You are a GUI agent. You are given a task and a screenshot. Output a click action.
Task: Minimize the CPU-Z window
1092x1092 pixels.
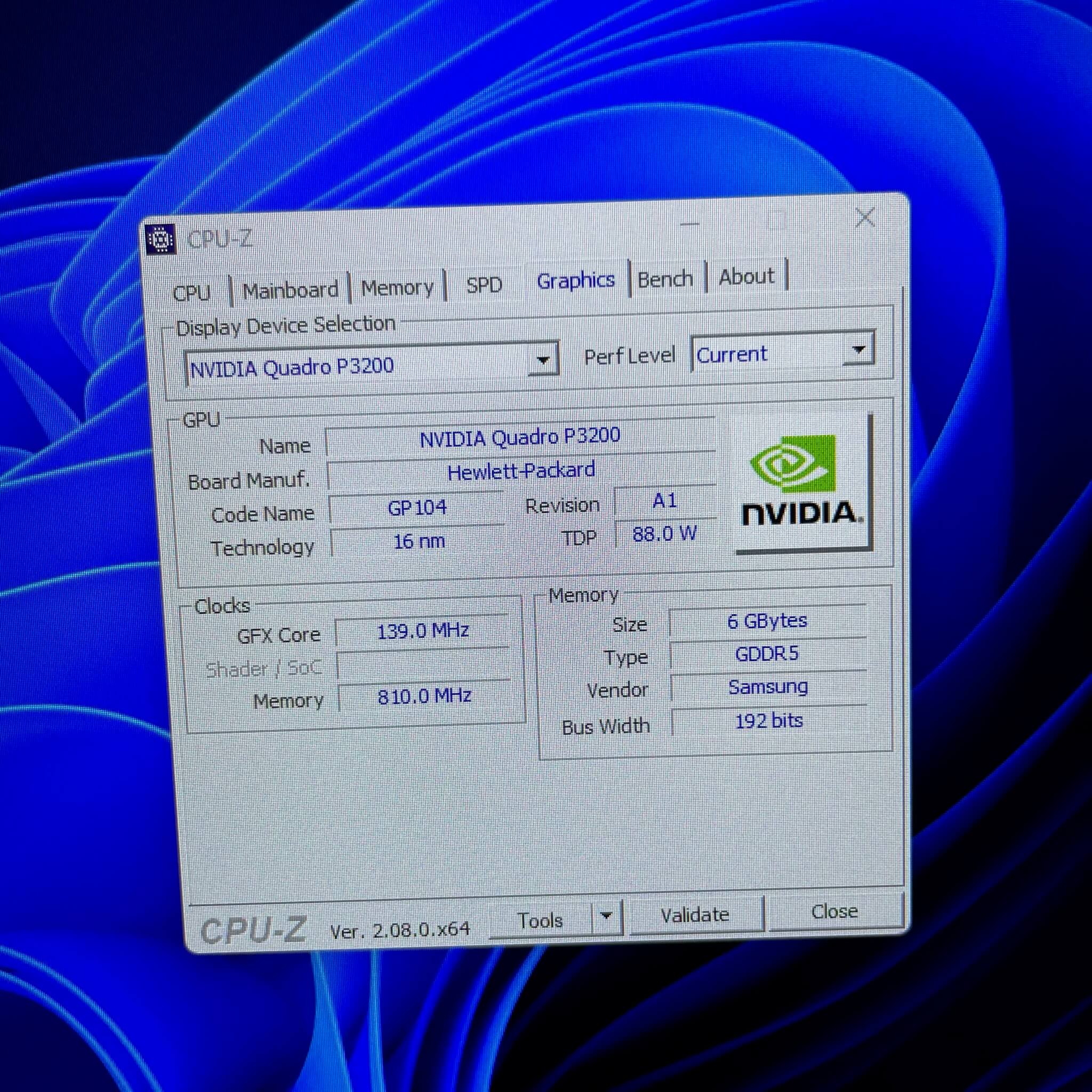click(x=689, y=224)
